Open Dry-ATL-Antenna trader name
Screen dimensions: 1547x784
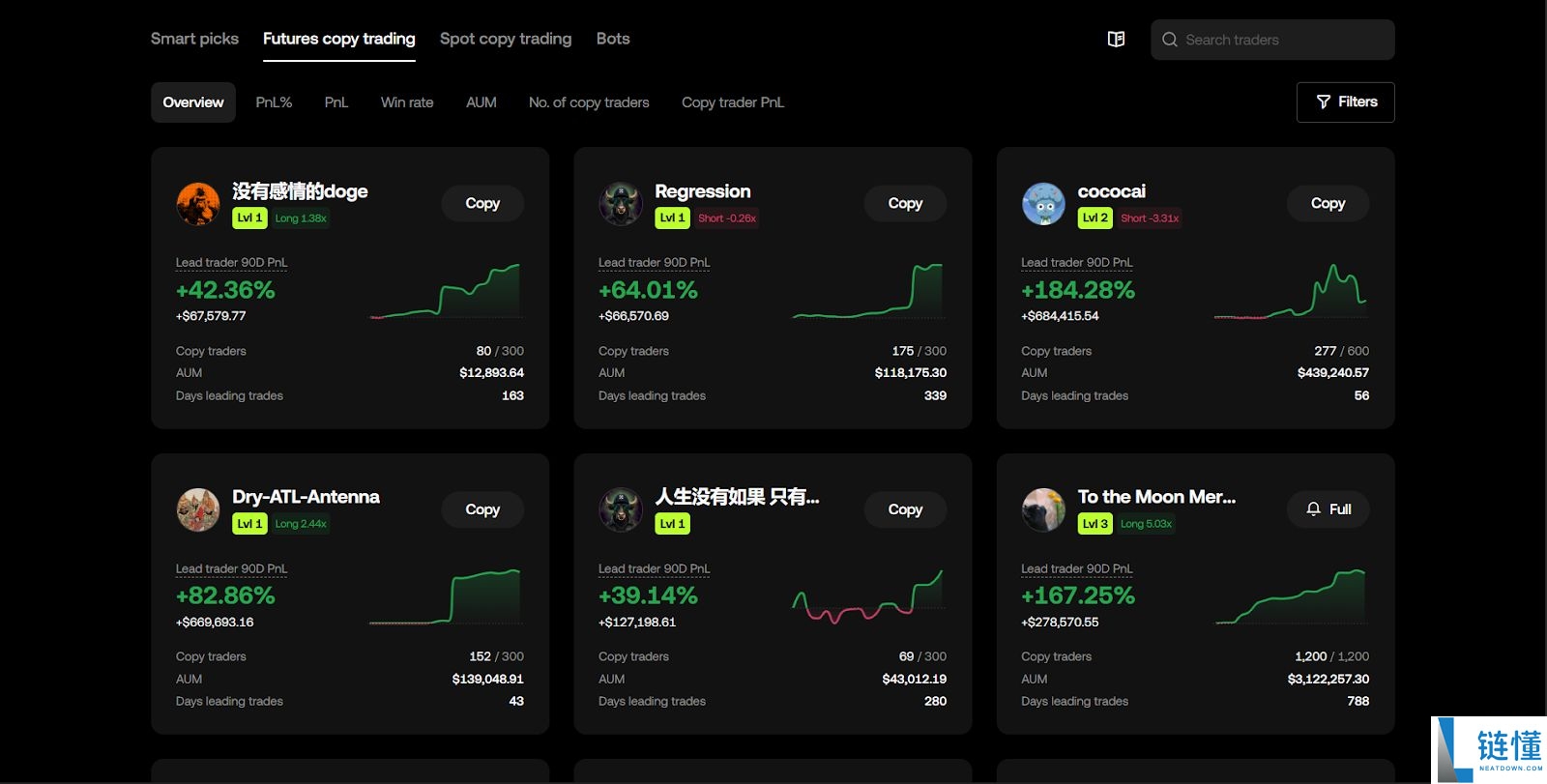(306, 497)
